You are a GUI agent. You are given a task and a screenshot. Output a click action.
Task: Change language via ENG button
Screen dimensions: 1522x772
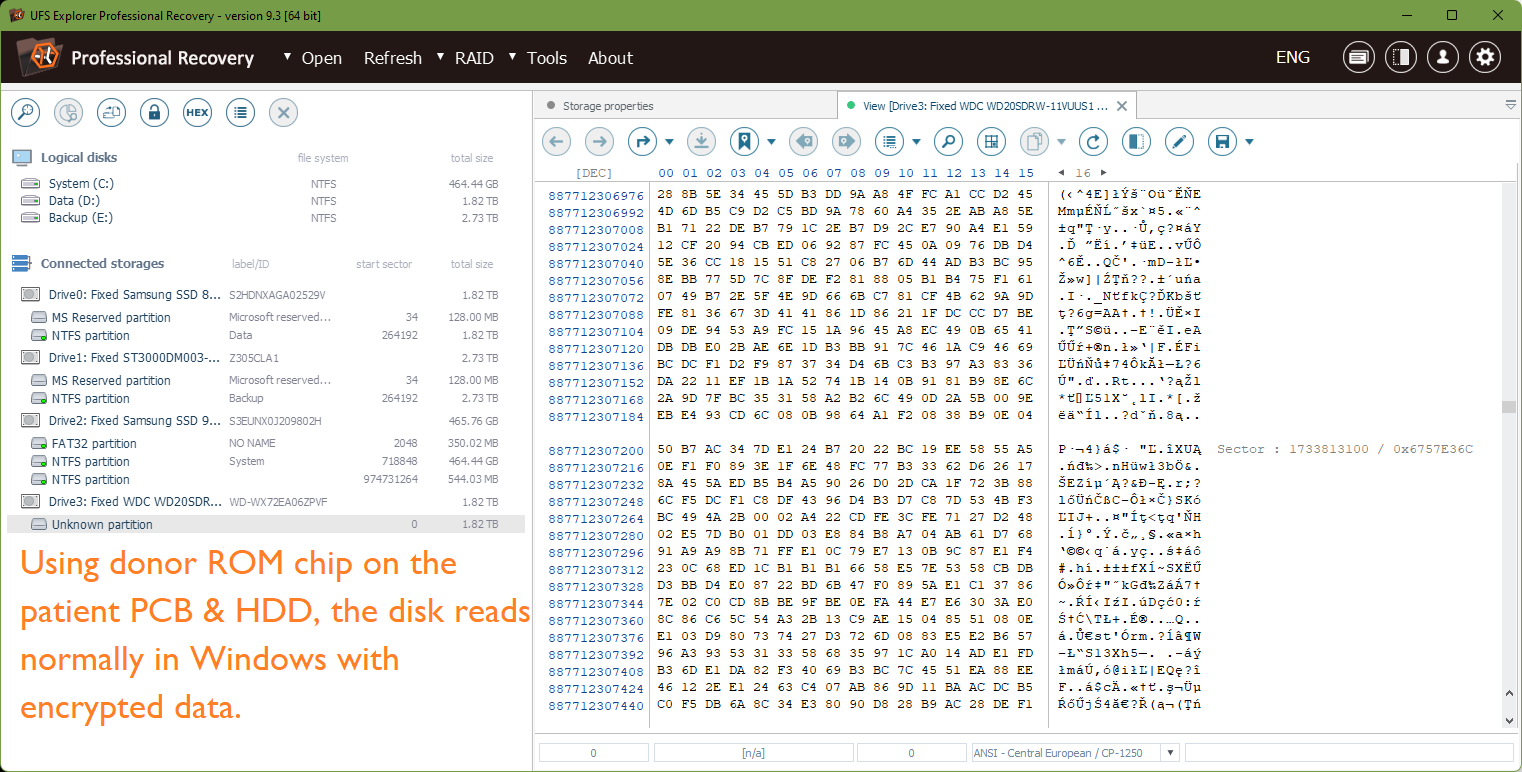point(1293,57)
